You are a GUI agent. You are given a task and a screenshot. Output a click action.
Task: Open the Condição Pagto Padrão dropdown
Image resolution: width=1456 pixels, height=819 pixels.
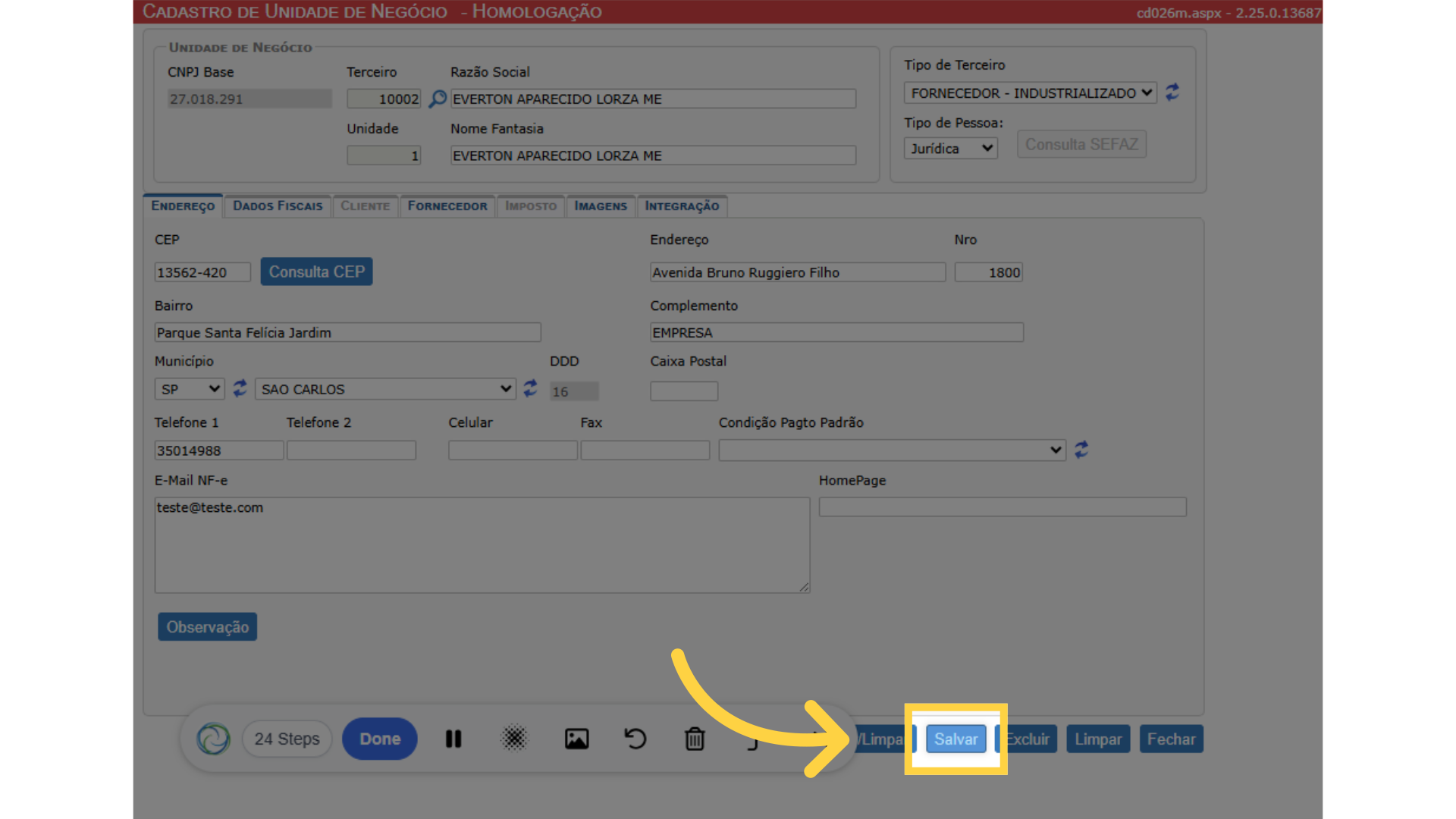[x=893, y=450]
